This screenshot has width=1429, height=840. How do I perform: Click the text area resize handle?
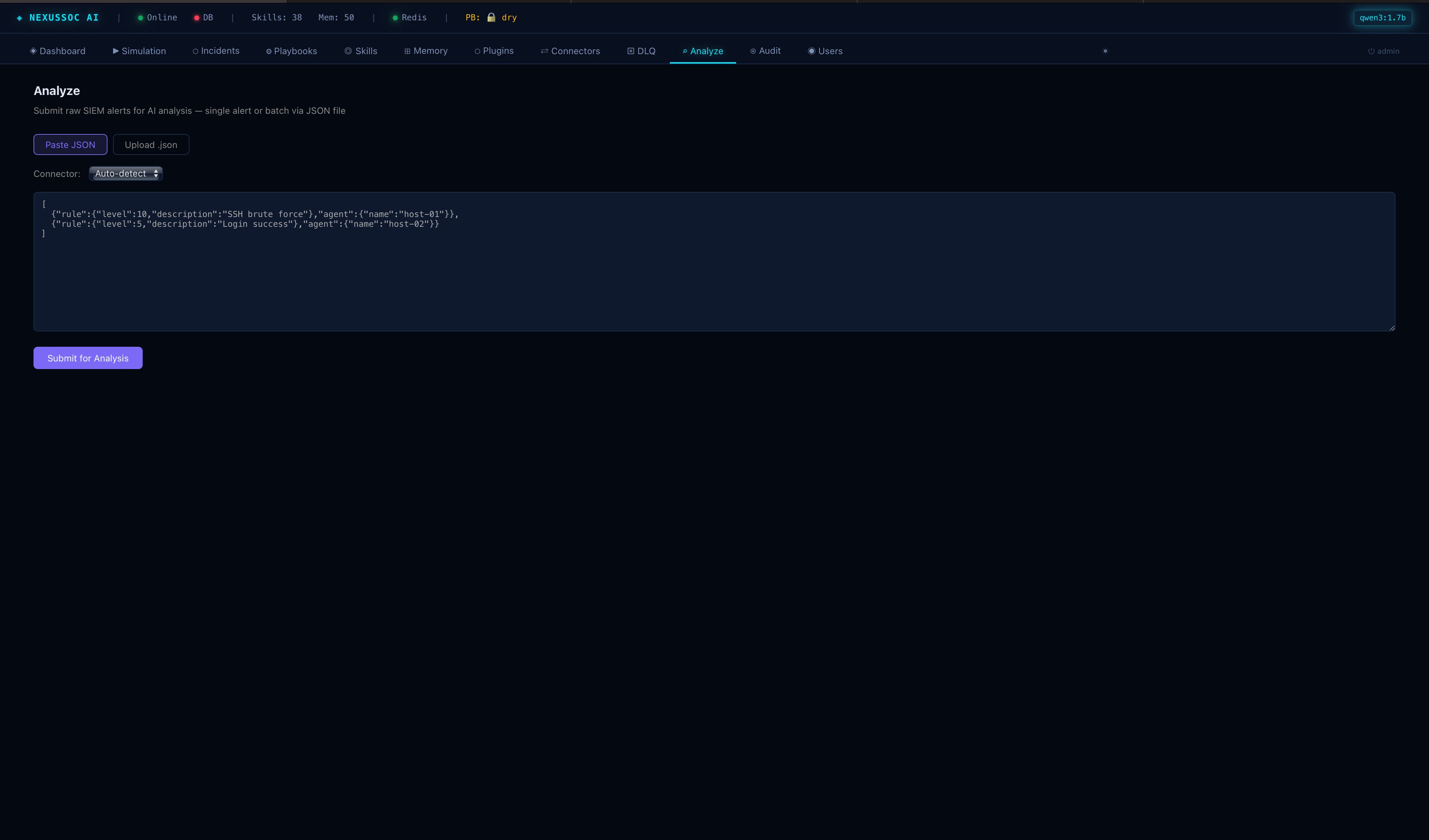[x=1391, y=328]
